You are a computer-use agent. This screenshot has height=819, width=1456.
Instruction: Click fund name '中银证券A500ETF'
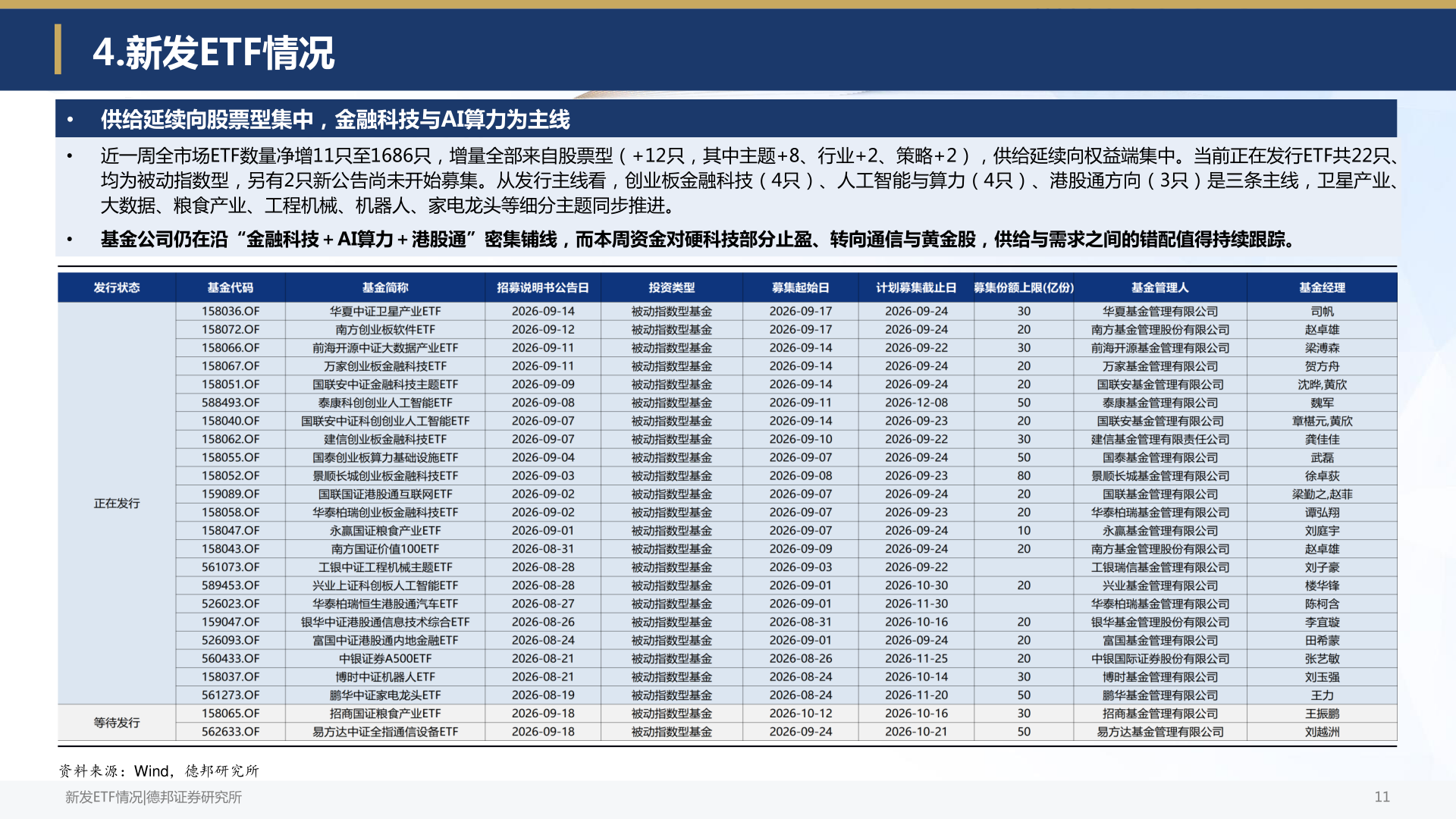coord(385,658)
